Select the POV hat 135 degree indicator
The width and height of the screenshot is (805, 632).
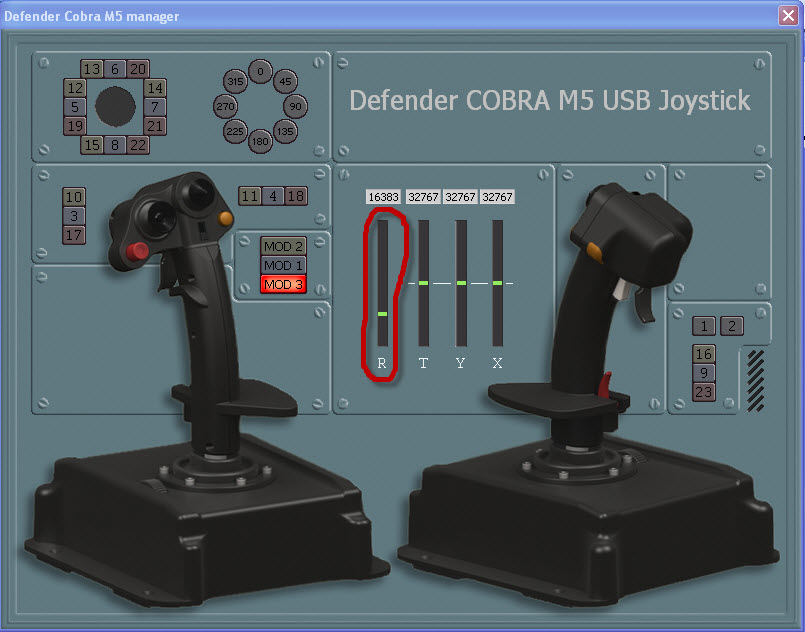(285, 131)
